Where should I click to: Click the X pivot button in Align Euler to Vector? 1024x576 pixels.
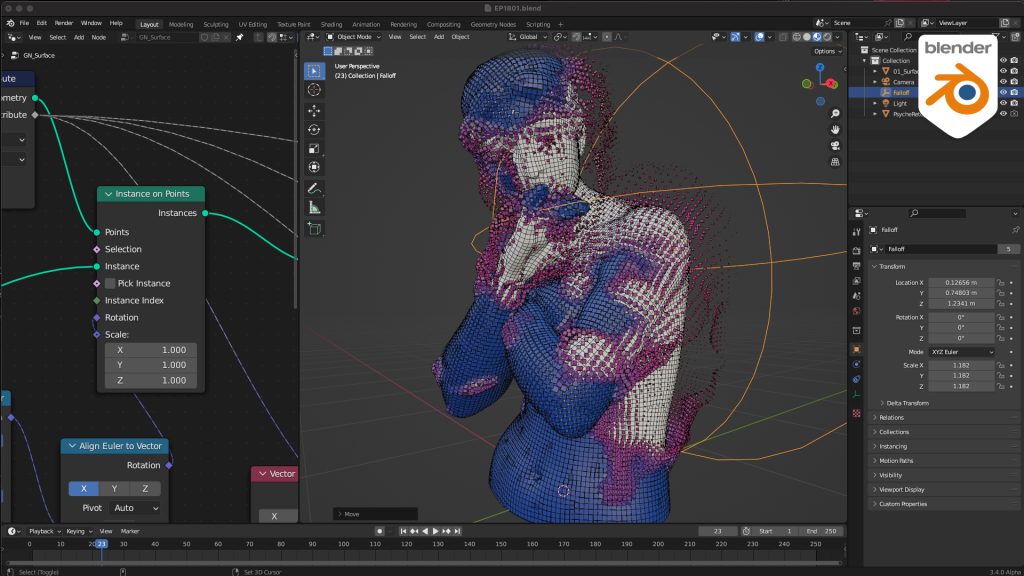[x=84, y=488]
